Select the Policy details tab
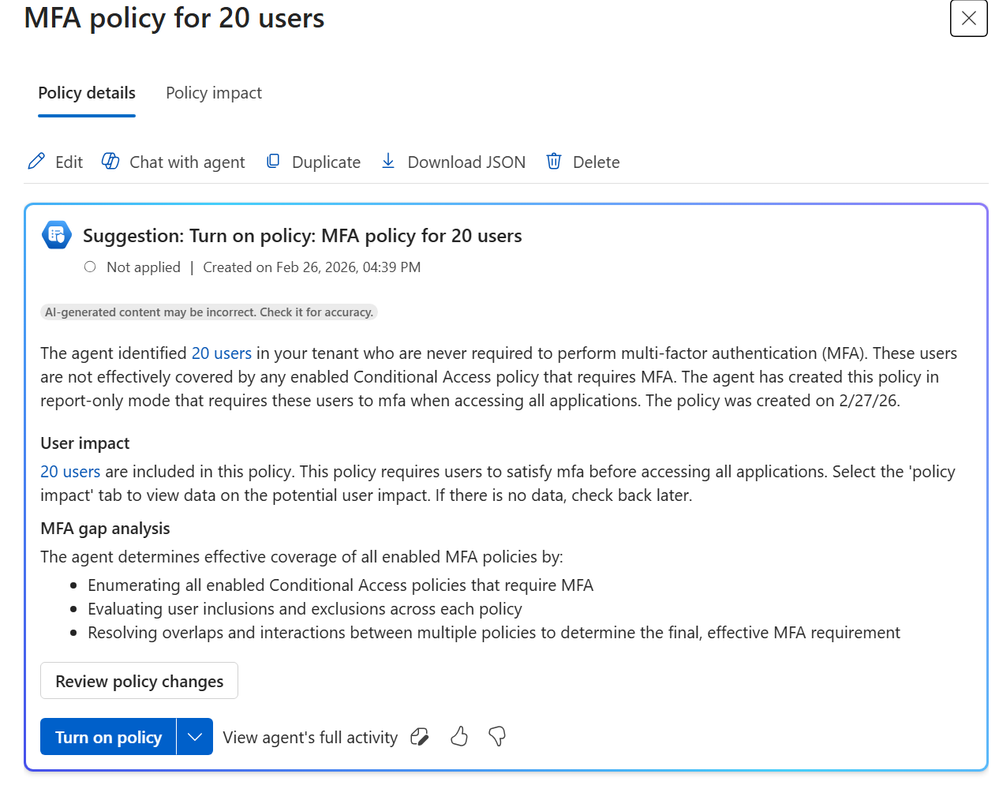Screen dimensions: 999x792 click(87, 93)
